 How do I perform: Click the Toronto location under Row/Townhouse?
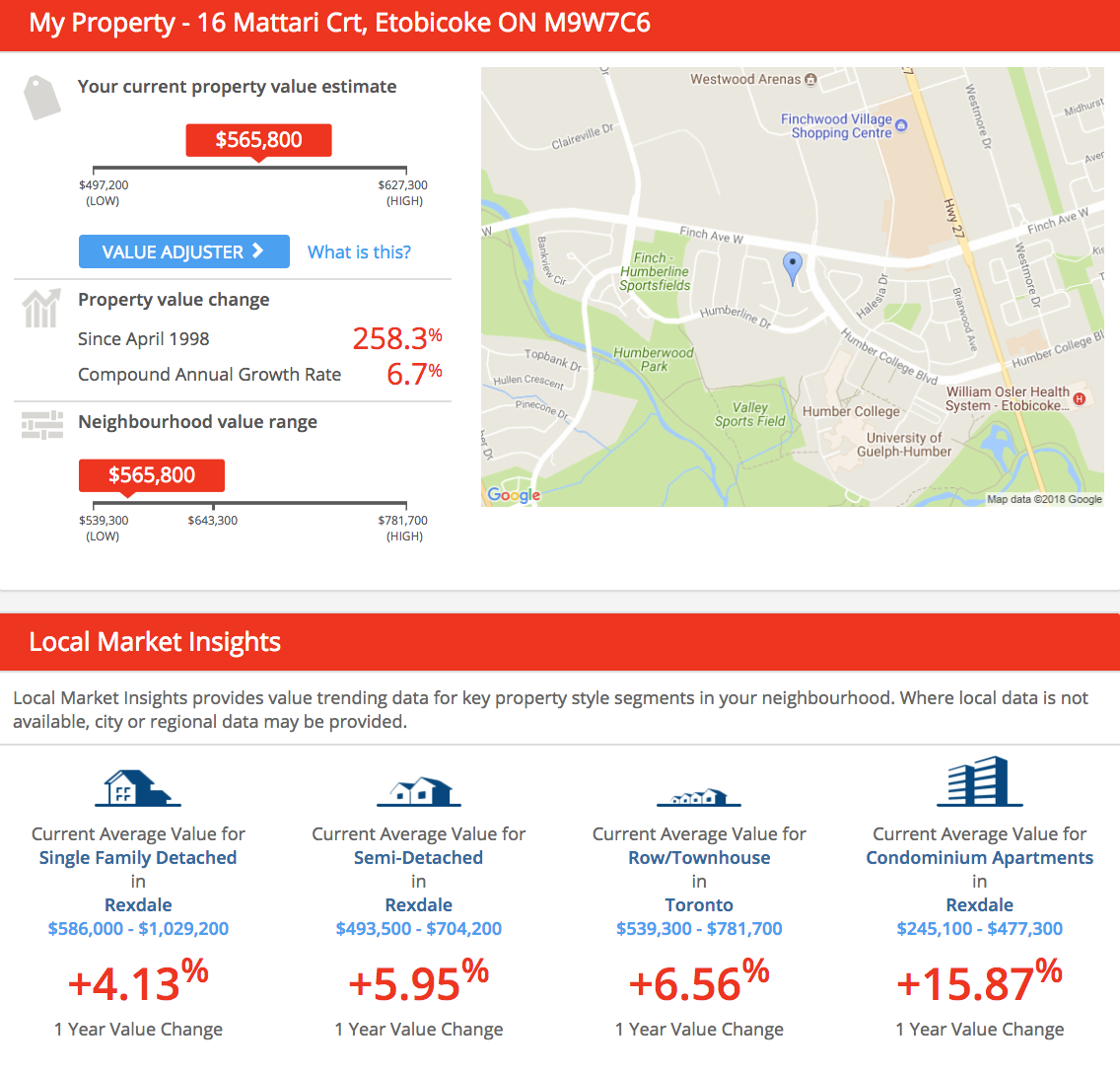pyautogui.click(x=699, y=905)
